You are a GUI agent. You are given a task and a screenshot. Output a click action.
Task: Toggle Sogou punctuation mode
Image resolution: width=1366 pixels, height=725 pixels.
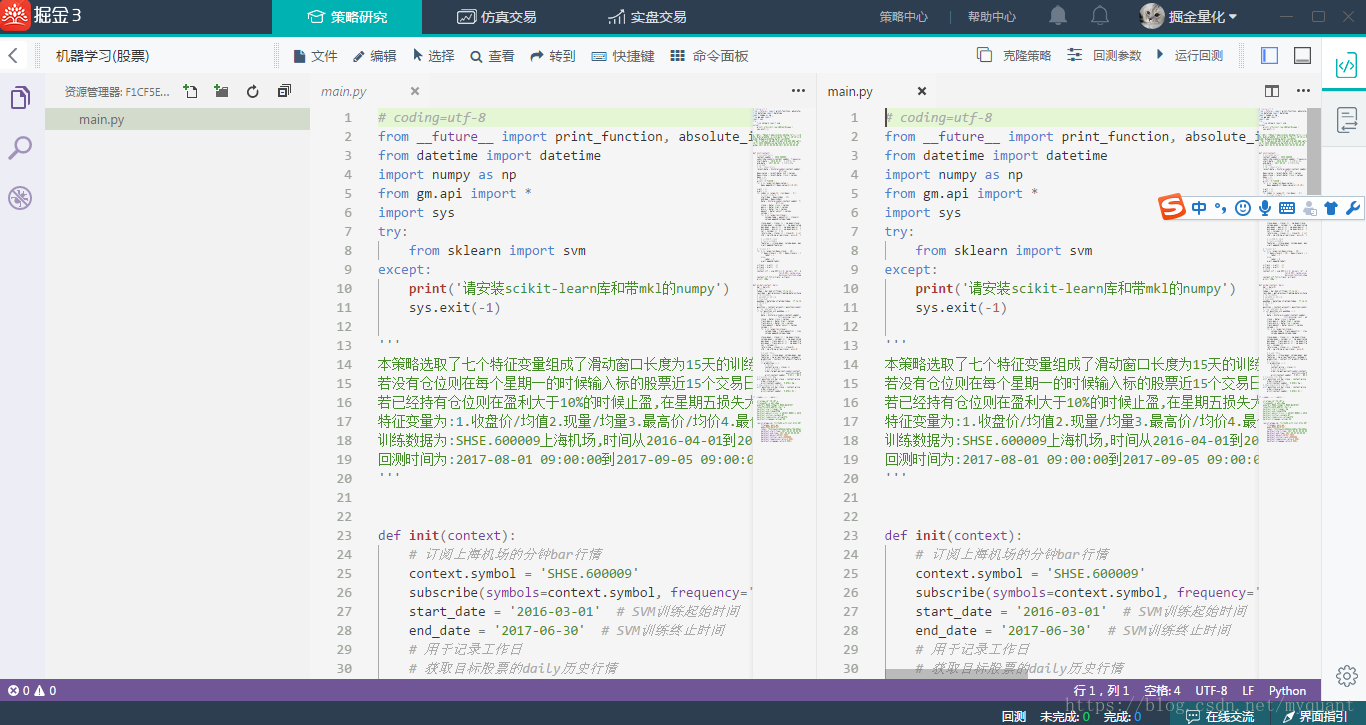(1220, 208)
